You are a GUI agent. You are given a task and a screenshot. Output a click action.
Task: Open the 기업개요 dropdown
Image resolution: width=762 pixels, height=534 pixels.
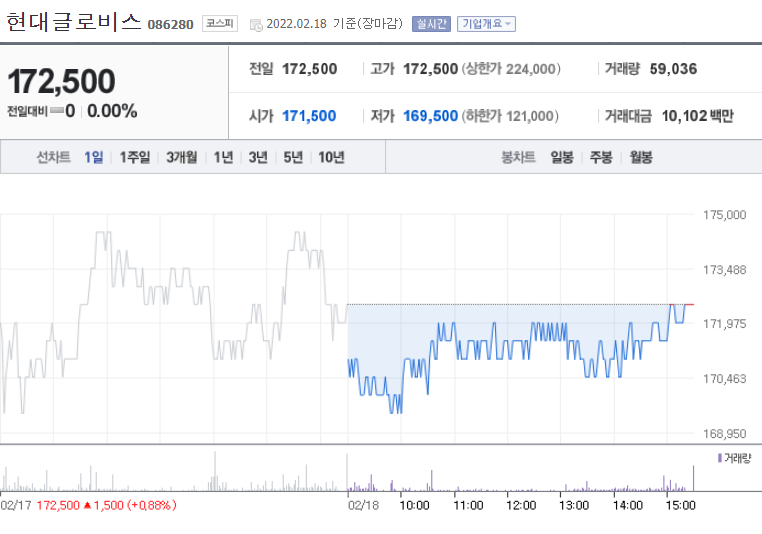coord(486,24)
